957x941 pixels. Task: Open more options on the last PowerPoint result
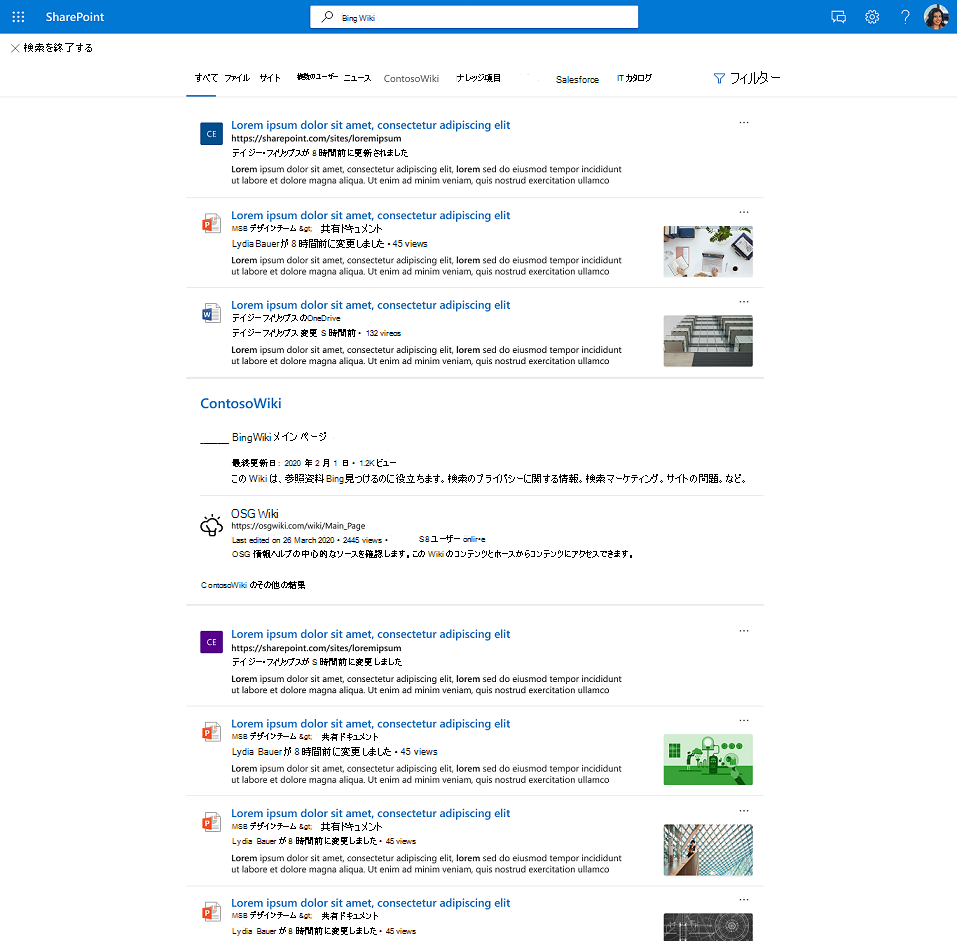(744, 898)
